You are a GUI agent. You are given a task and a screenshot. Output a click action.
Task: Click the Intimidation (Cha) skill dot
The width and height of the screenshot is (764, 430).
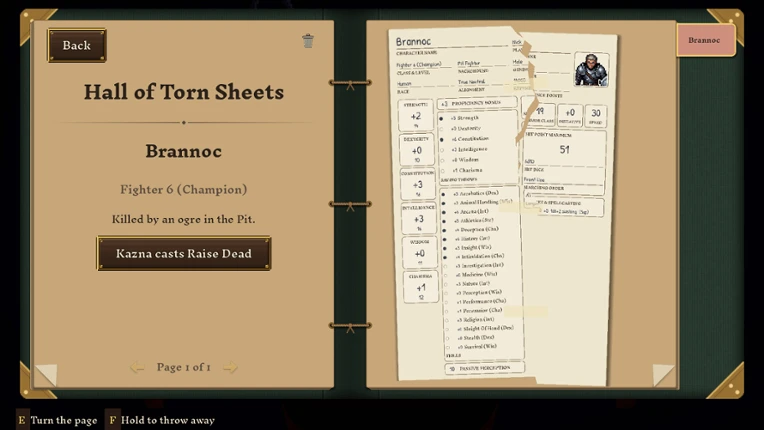(x=445, y=257)
